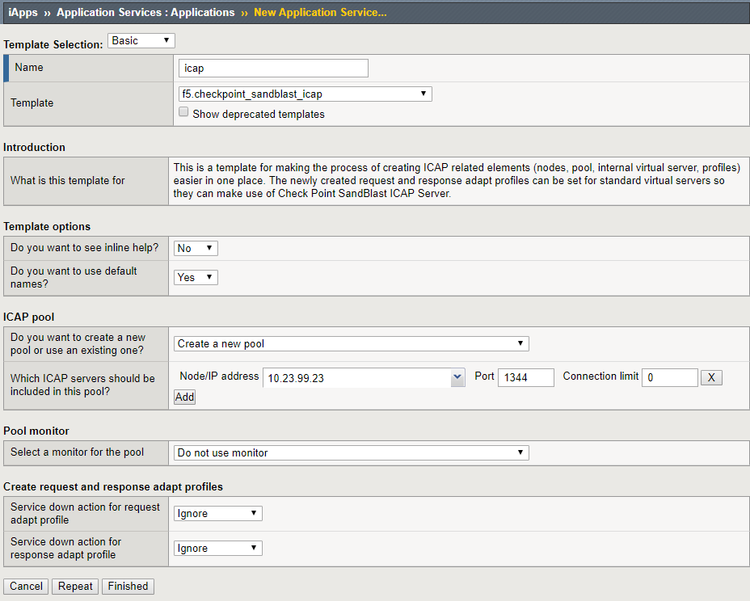The height and width of the screenshot is (601, 750).
Task: Click the X button to remove server
Action: click(x=710, y=378)
